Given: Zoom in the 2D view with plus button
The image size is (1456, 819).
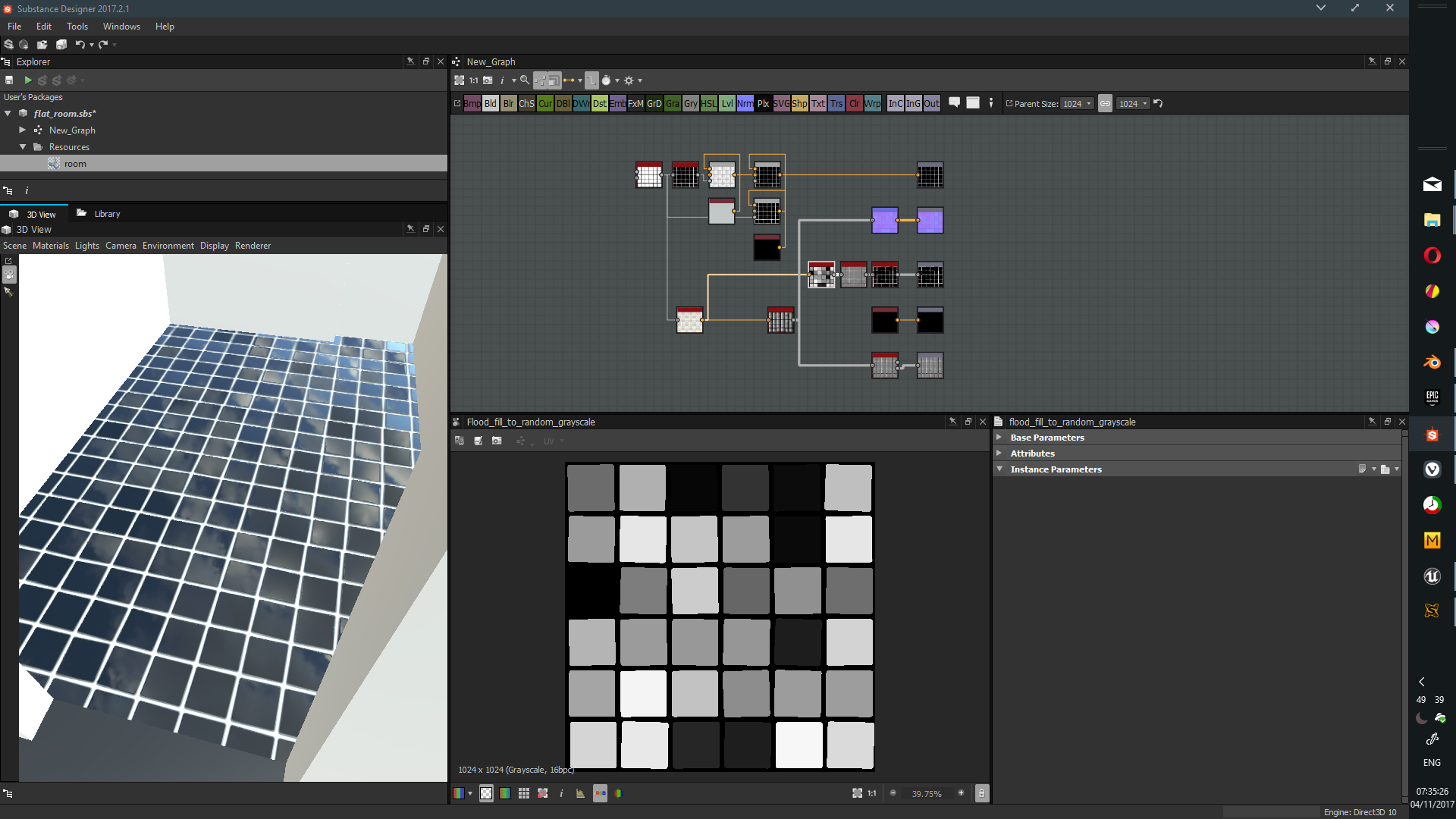Looking at the screenshot, I should (x=961, y=793).
